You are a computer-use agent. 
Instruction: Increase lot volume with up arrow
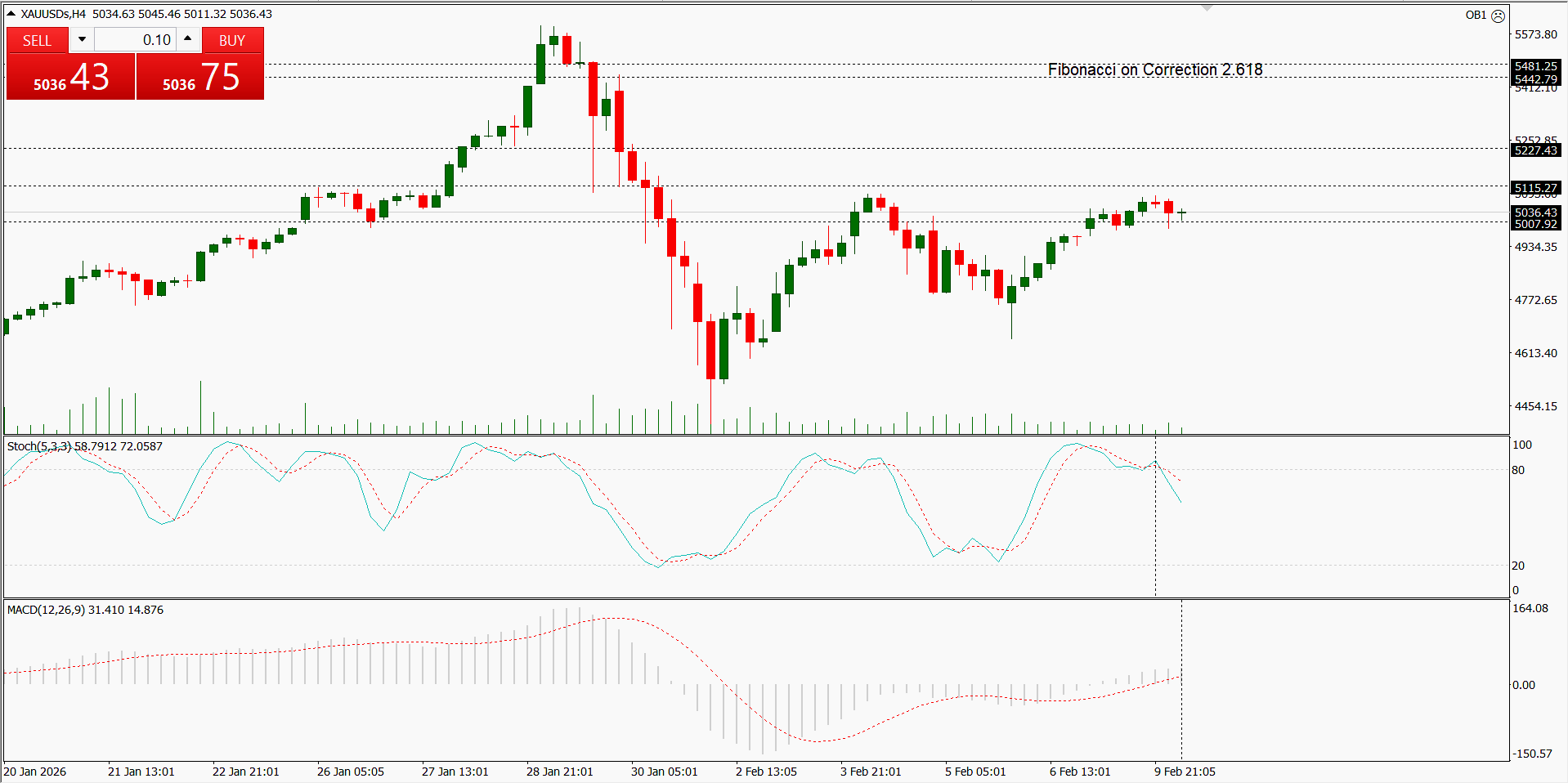tap(188, 39)
